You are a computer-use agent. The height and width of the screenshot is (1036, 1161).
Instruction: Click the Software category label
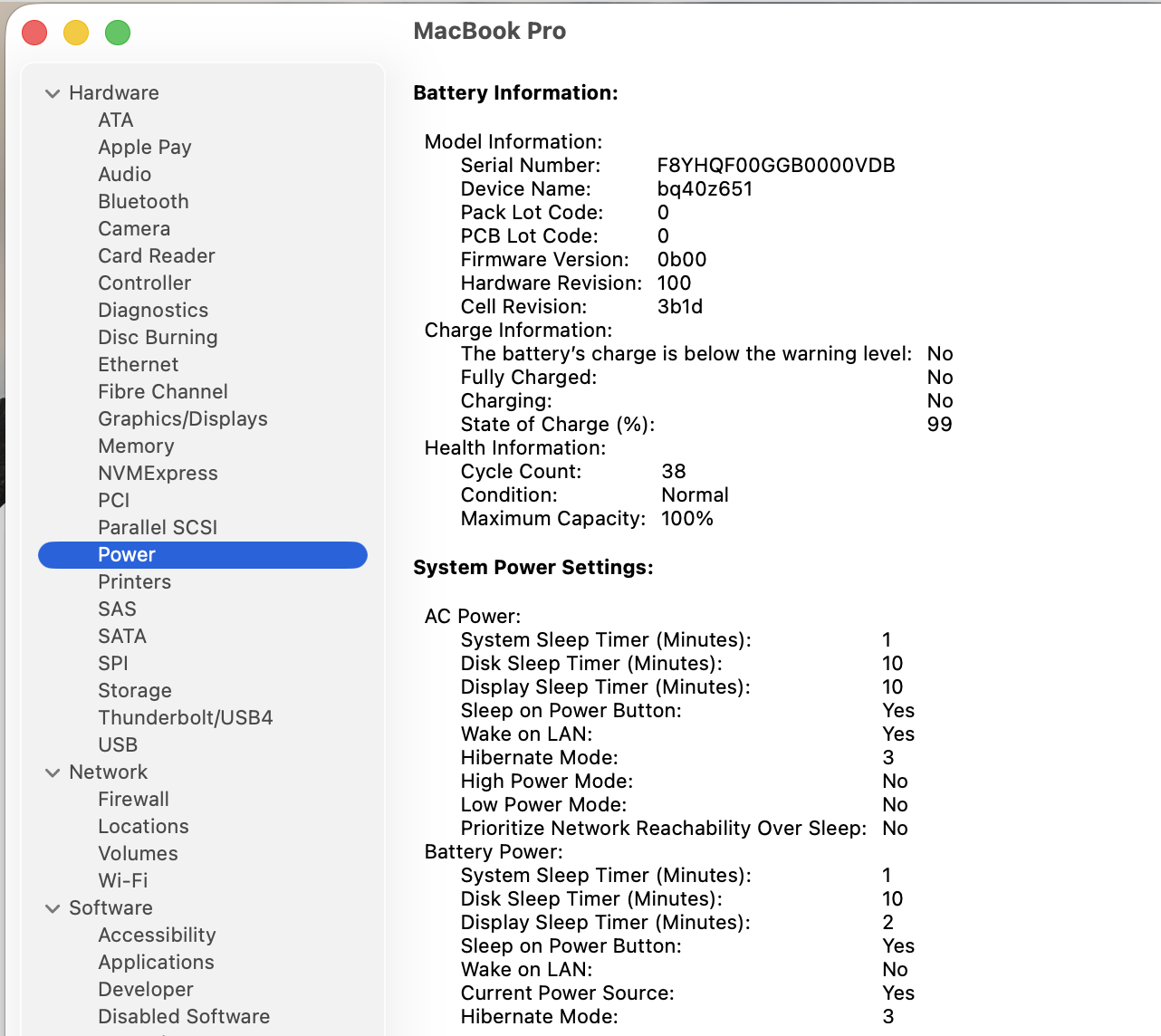point(110,908)
